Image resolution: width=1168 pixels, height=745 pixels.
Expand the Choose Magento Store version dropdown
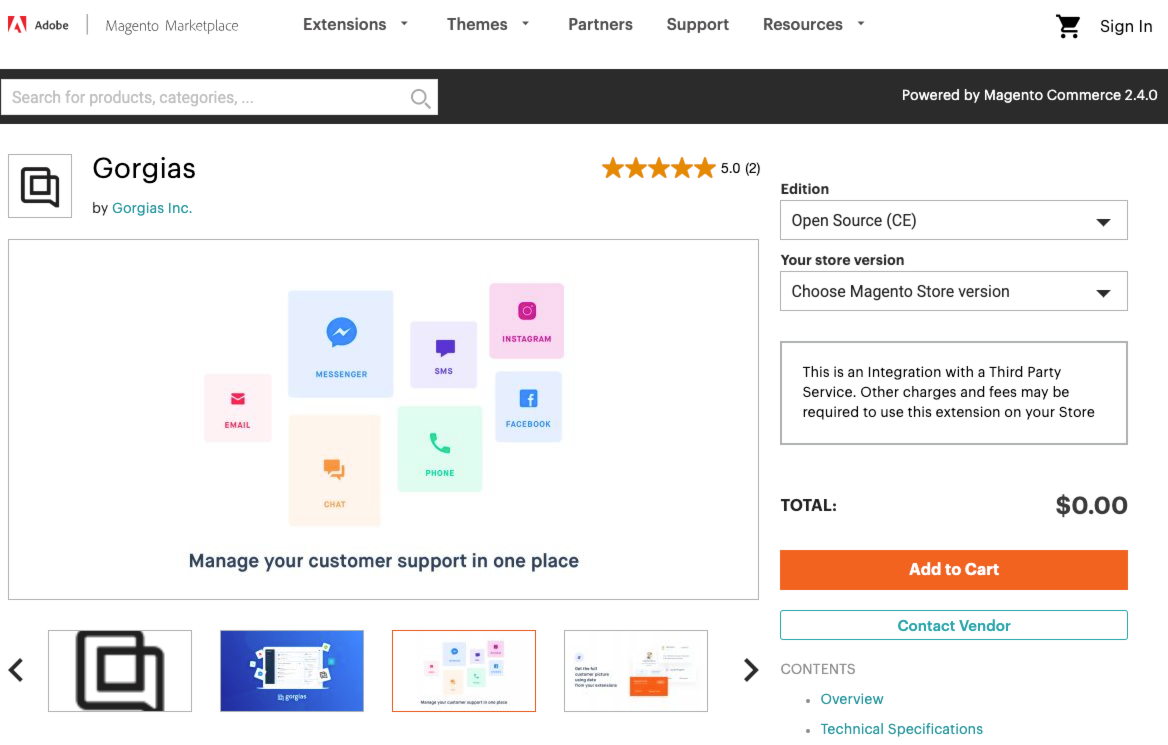953,291
